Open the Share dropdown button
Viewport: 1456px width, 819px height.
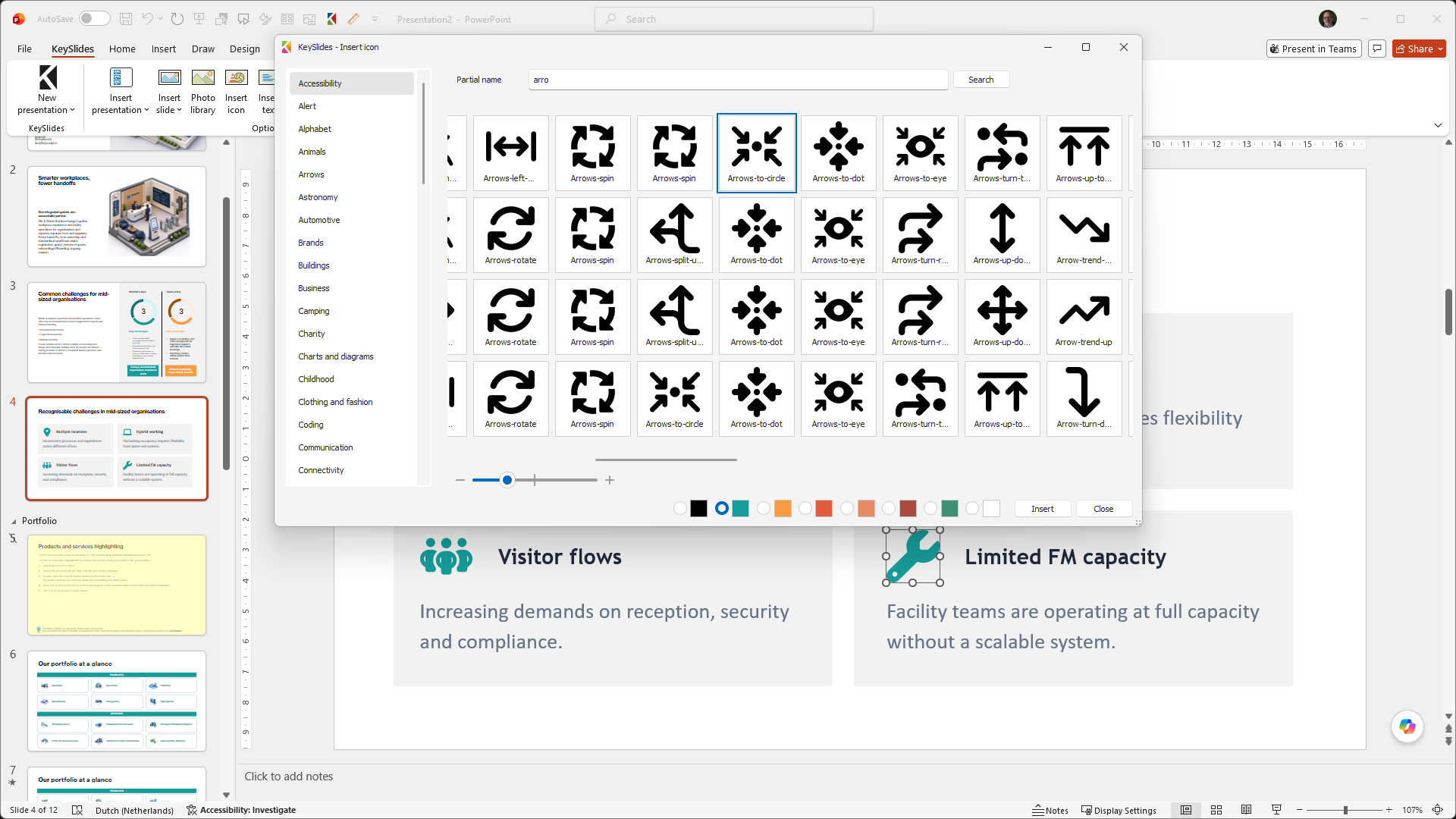(1419, 49)
